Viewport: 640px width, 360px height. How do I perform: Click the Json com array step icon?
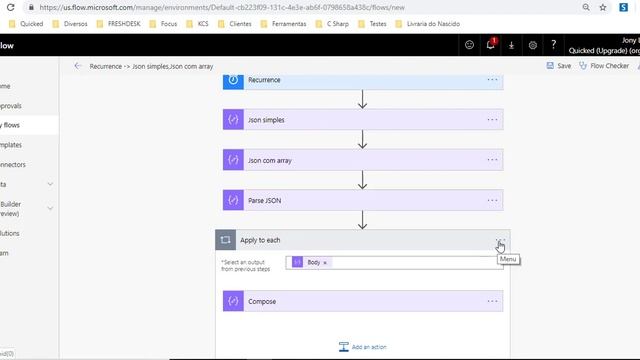point(233,160)
